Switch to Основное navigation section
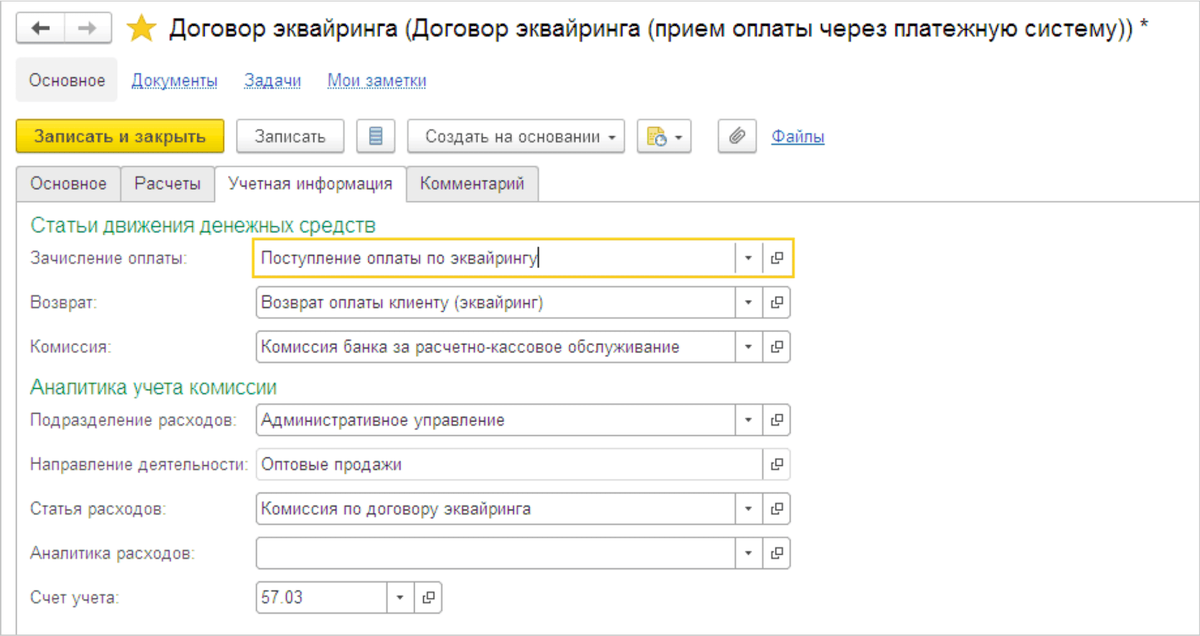Image resolution: width=1200 pixels, height=636 pixels. pyautogui.click(x=67, y=81)
